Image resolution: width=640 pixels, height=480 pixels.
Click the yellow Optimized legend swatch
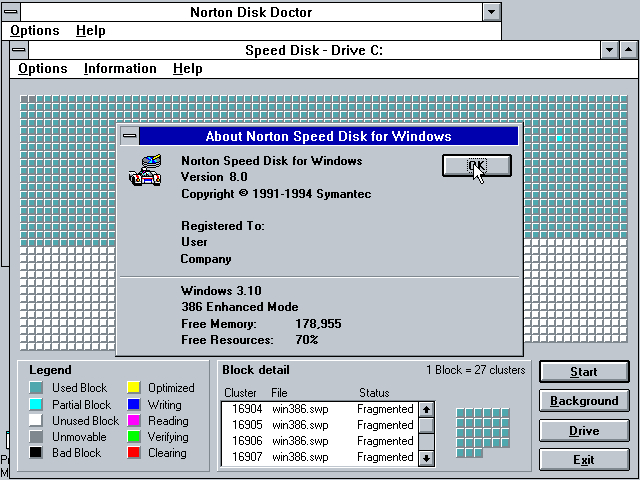coord(133,388)
